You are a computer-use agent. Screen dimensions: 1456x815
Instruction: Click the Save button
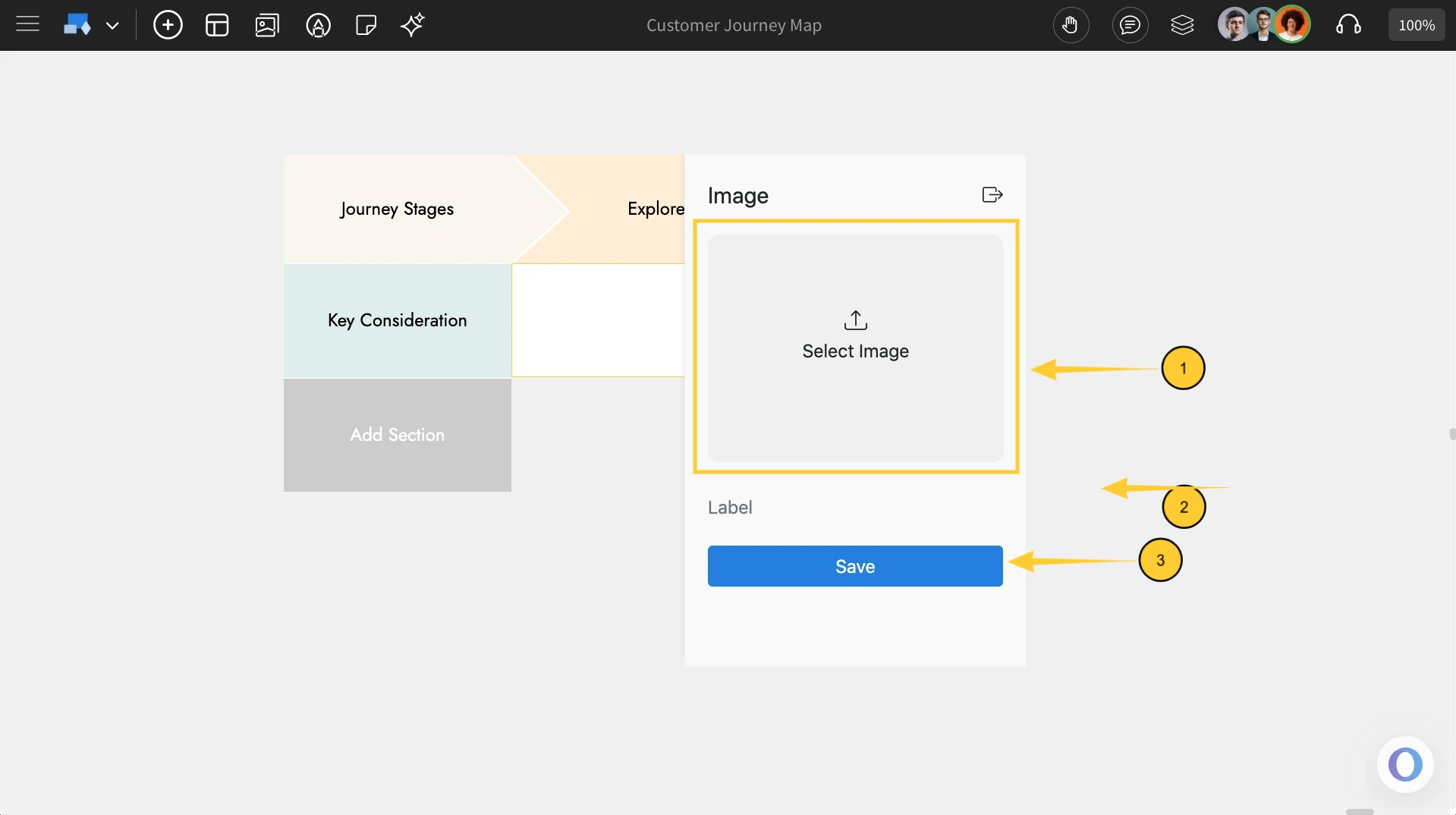point(854,565)
